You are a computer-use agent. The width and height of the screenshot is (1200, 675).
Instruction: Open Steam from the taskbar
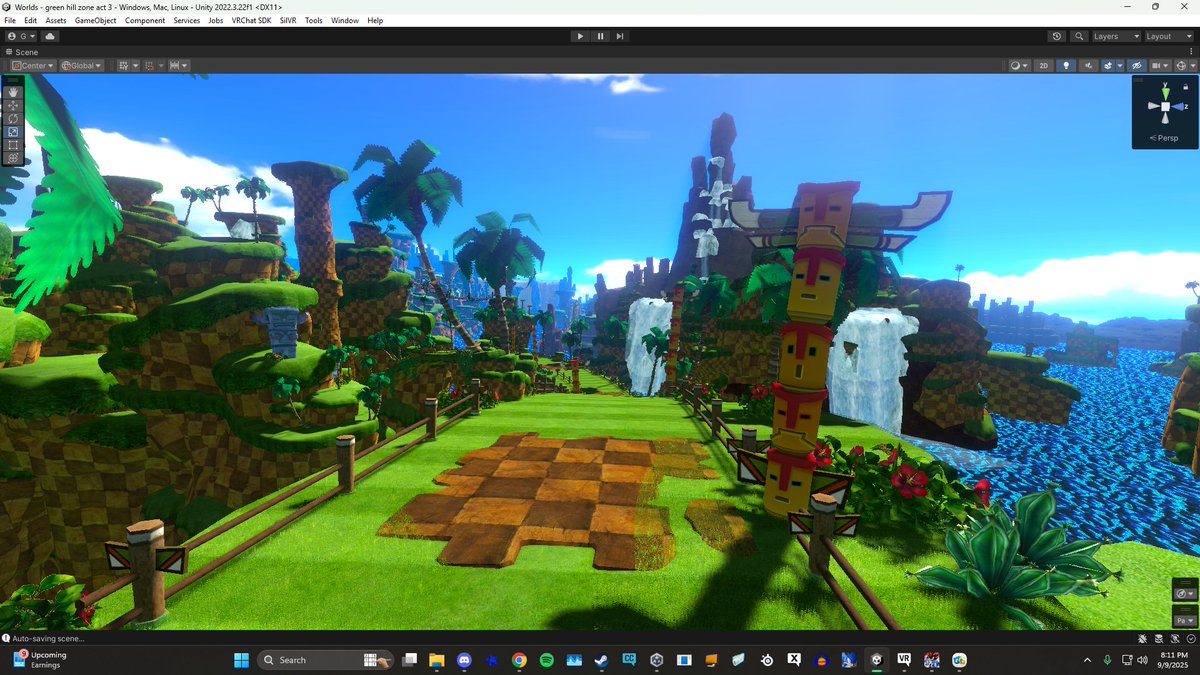tap(601, 660)
